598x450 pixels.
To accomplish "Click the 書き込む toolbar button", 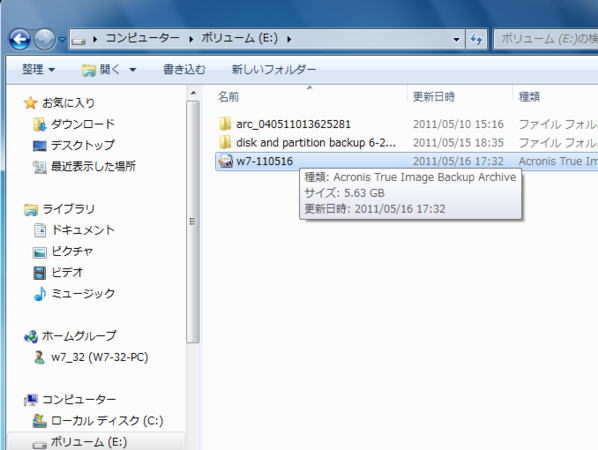I will (x=184, y=69).
